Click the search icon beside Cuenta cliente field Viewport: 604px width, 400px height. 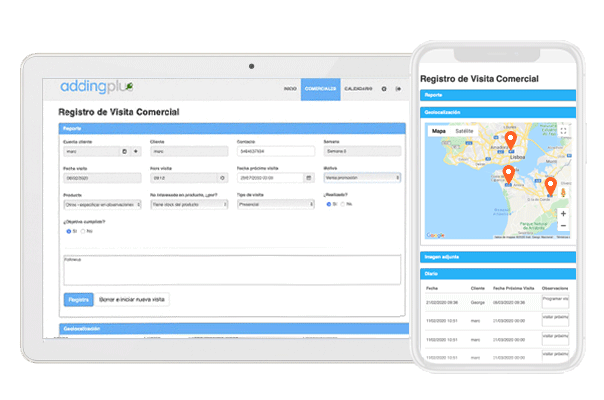(x=124, y=151)
